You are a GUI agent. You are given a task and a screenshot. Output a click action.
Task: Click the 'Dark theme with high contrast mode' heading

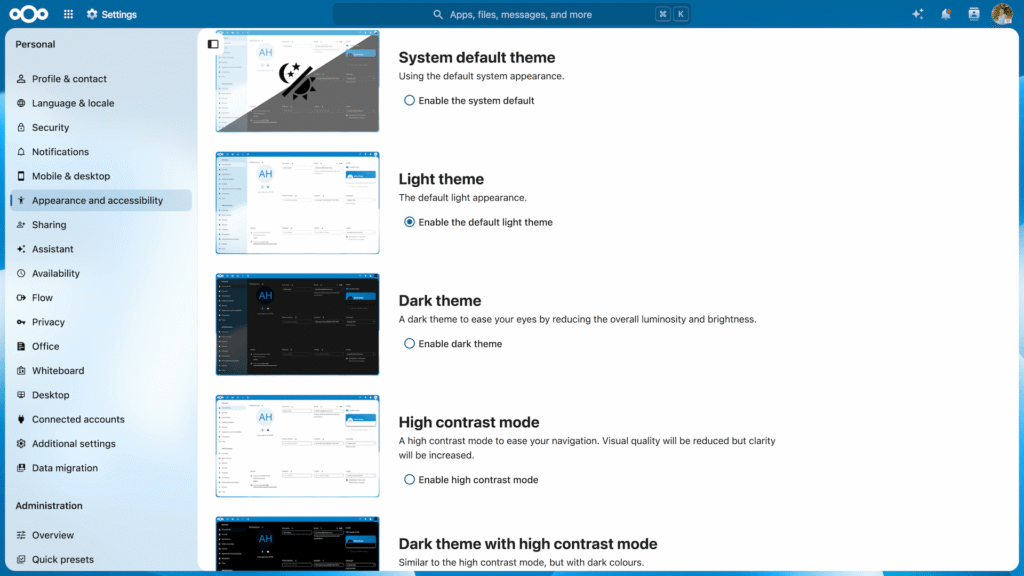(528, 544)
